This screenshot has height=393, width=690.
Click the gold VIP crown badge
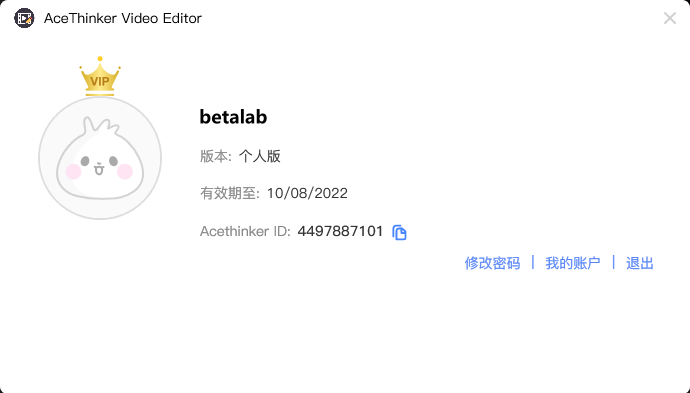coord(100,76)
